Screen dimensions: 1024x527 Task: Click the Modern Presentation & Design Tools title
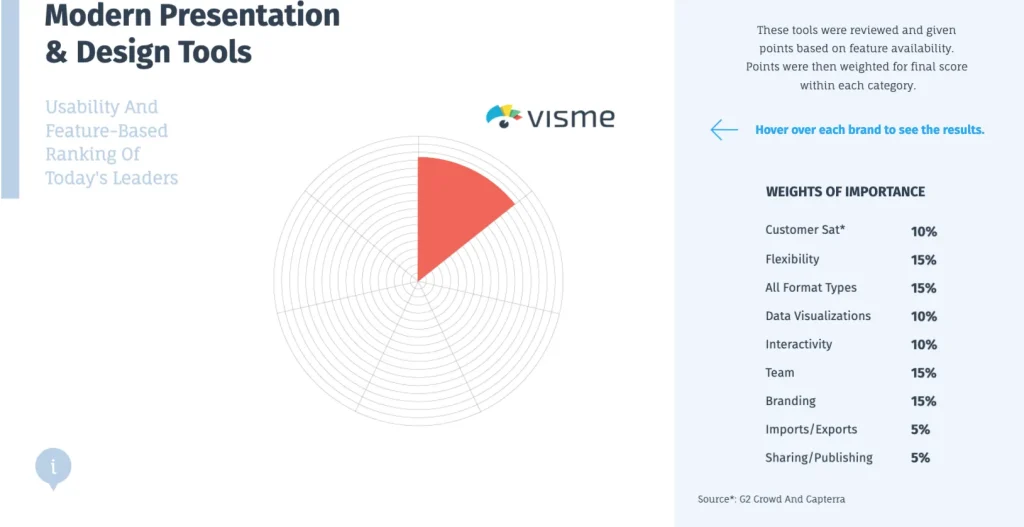[x=192, y=33]
